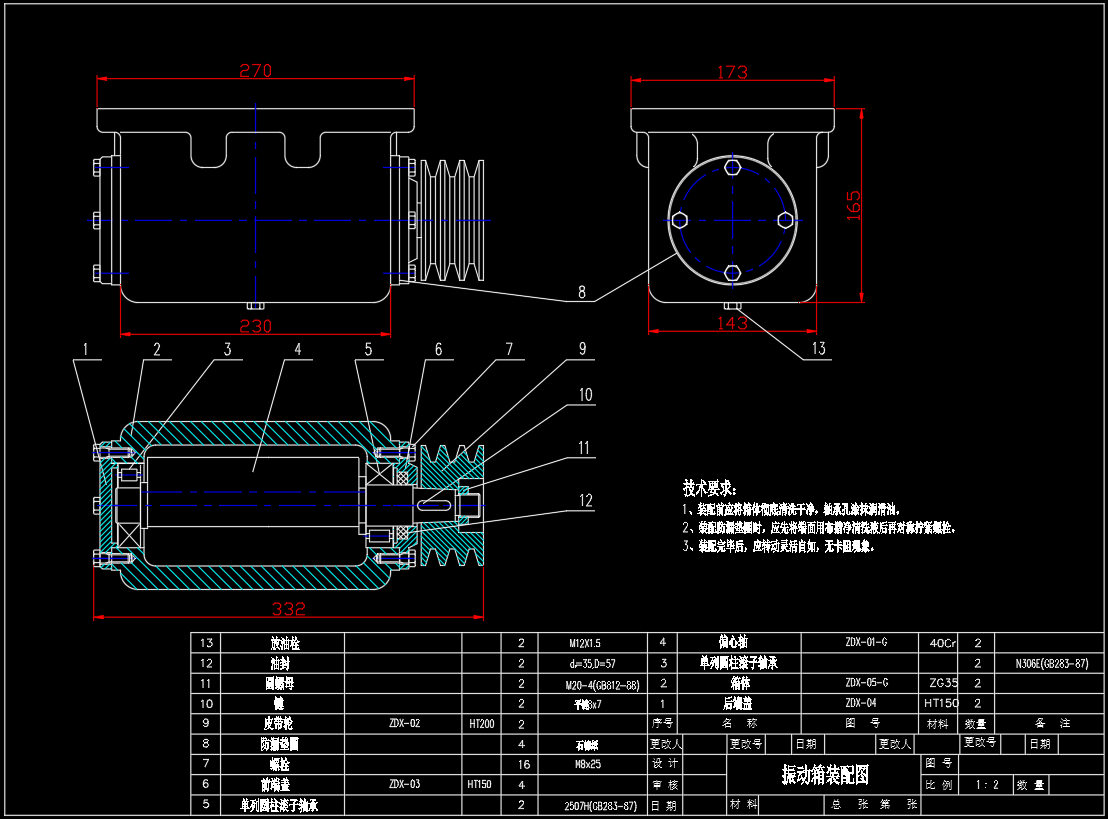Click the ZDX-02 drawing number cell
This screenshot has height=819, width=1108.
(403, 723)
